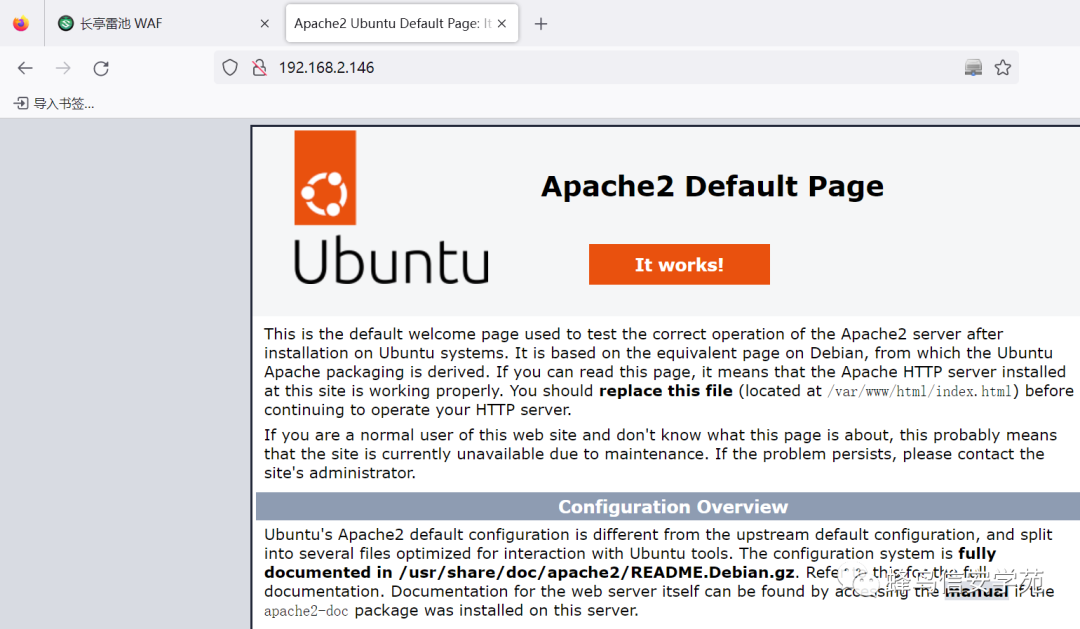Click the /usr/share/doc/apache2/README.Debian.gz text

point(596,573)
